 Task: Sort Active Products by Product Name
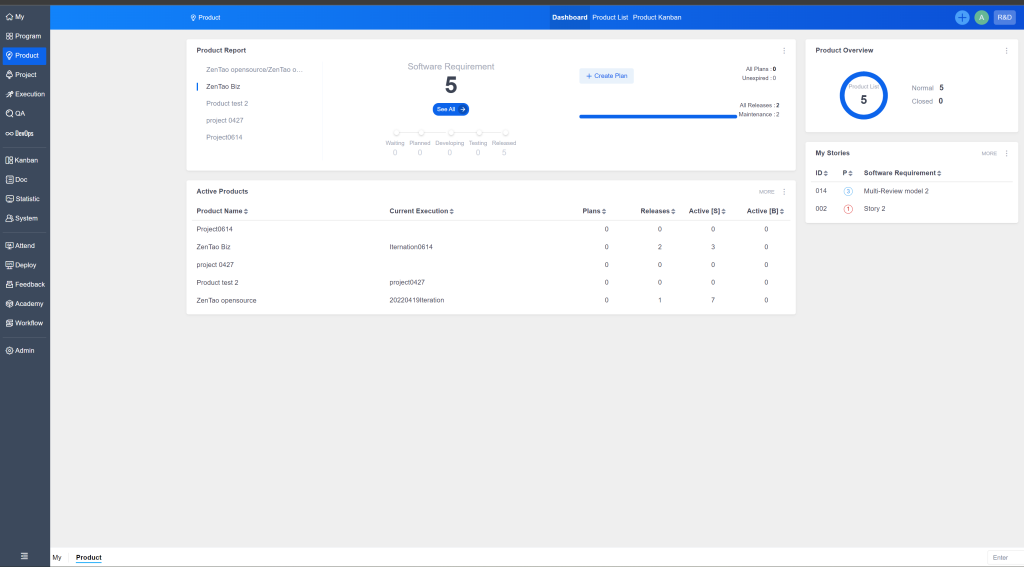coord(222,211)
